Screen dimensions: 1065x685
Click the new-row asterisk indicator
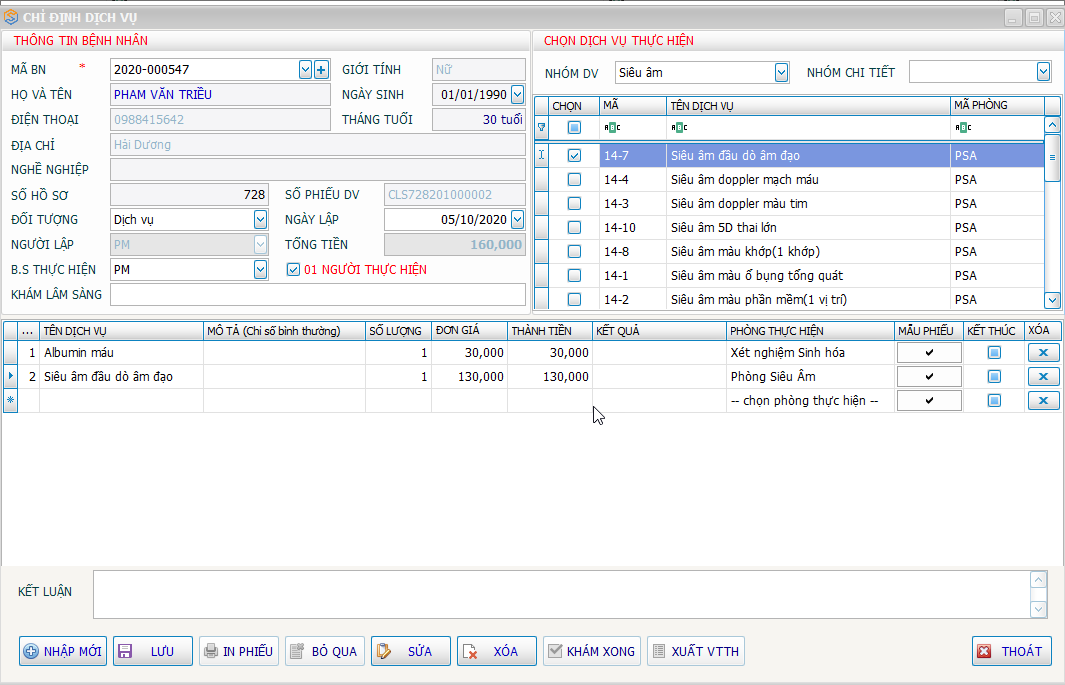point(10,401)
